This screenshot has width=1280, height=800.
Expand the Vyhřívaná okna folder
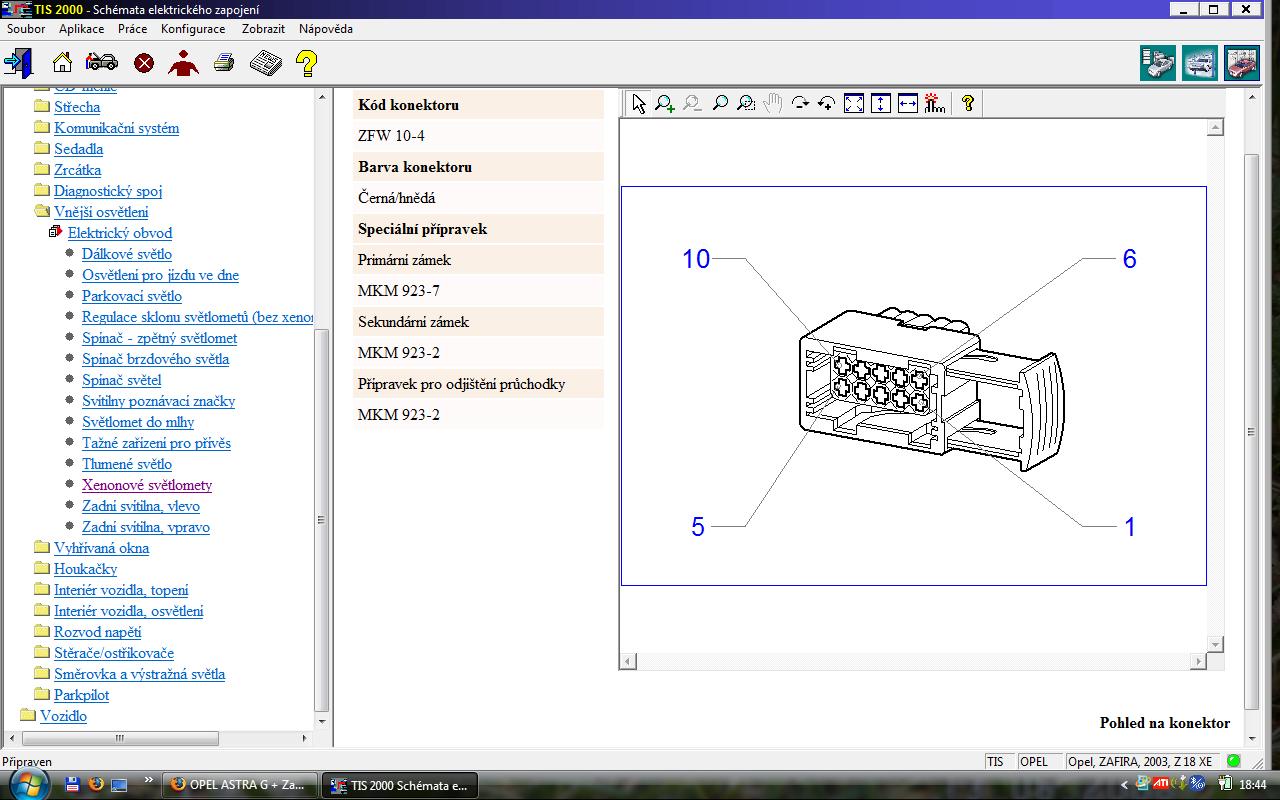[x=41, y=548]
